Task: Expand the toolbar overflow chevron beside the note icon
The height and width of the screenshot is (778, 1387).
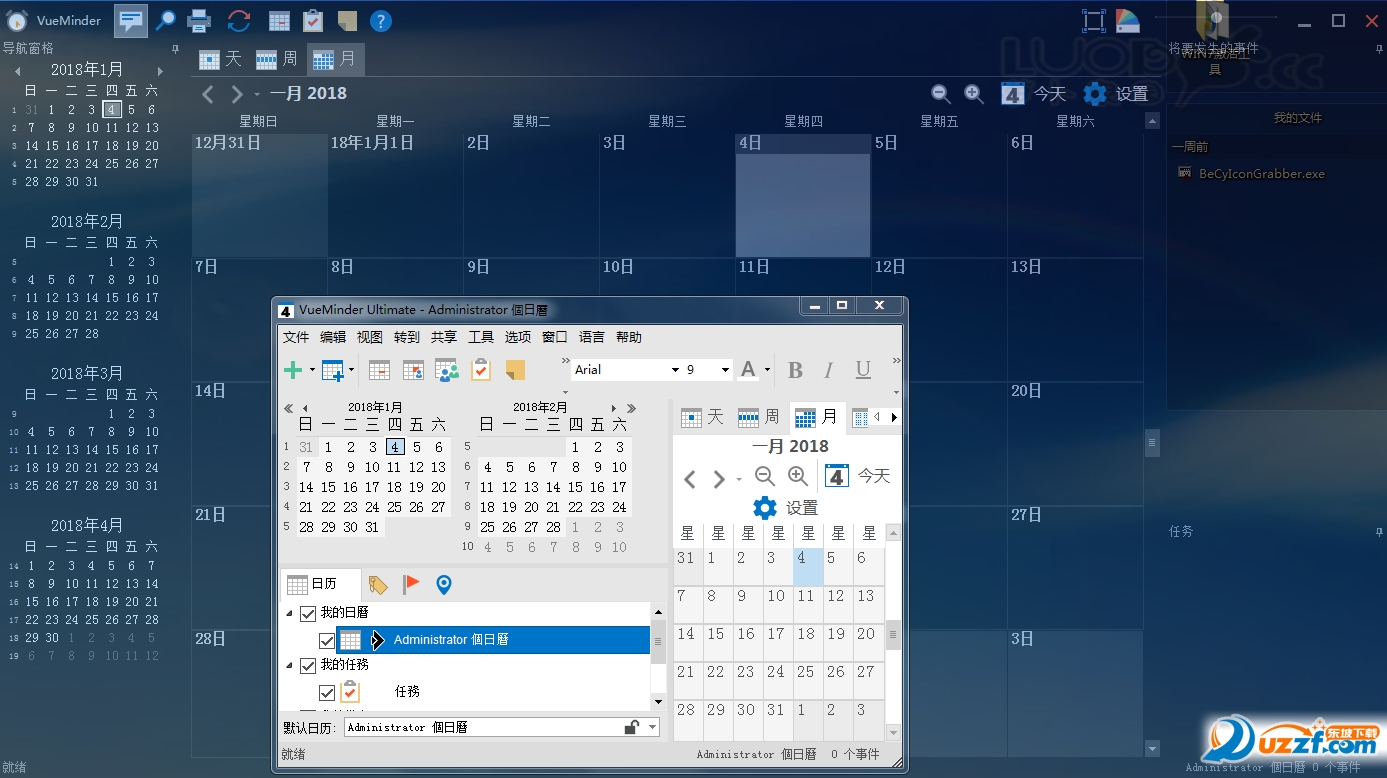Action: (565, 361)
